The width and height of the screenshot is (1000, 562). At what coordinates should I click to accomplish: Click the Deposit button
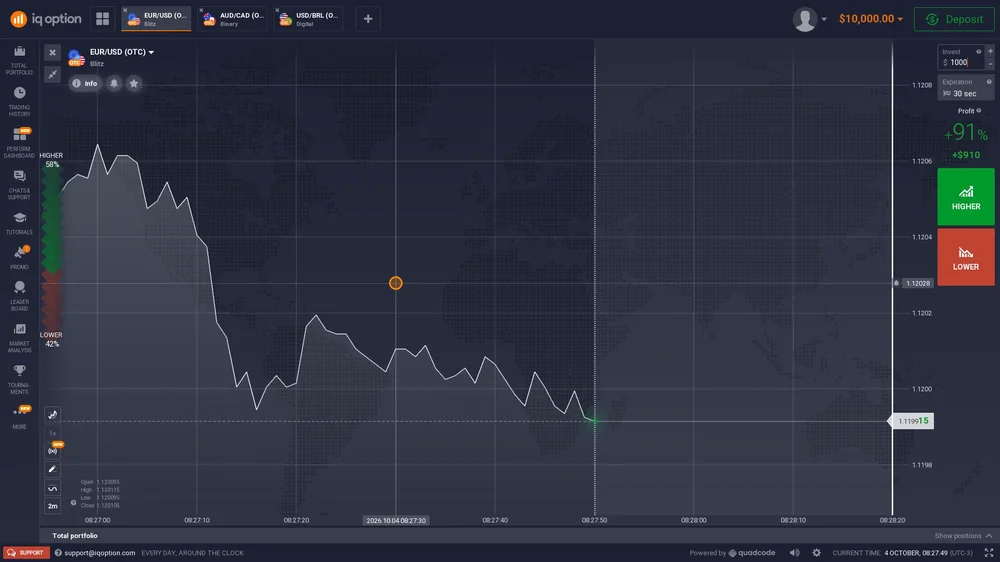954,19
